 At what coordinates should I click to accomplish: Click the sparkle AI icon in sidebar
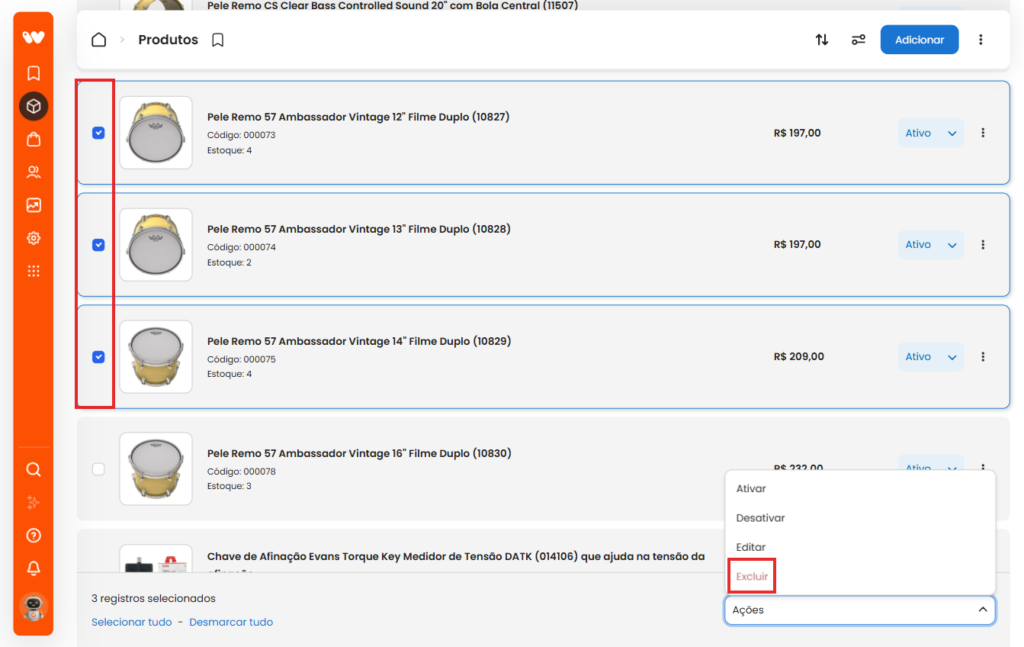(x=33, y=502)
